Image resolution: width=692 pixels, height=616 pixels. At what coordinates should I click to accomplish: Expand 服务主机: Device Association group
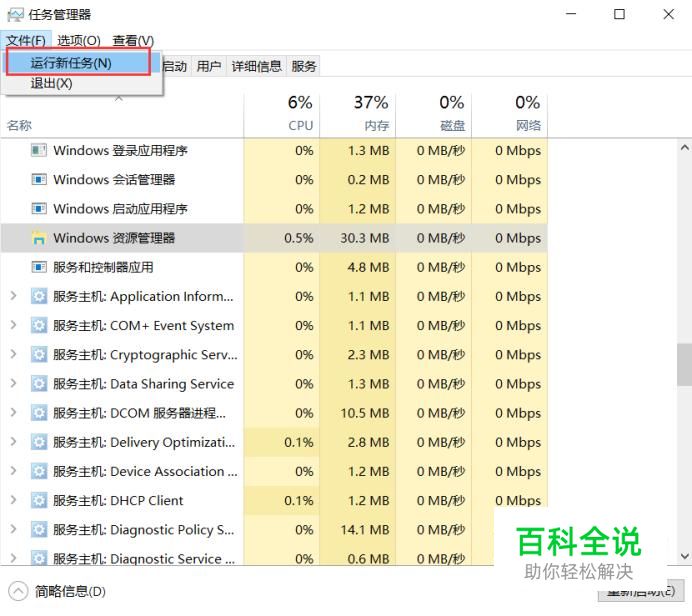pos(13,471)
